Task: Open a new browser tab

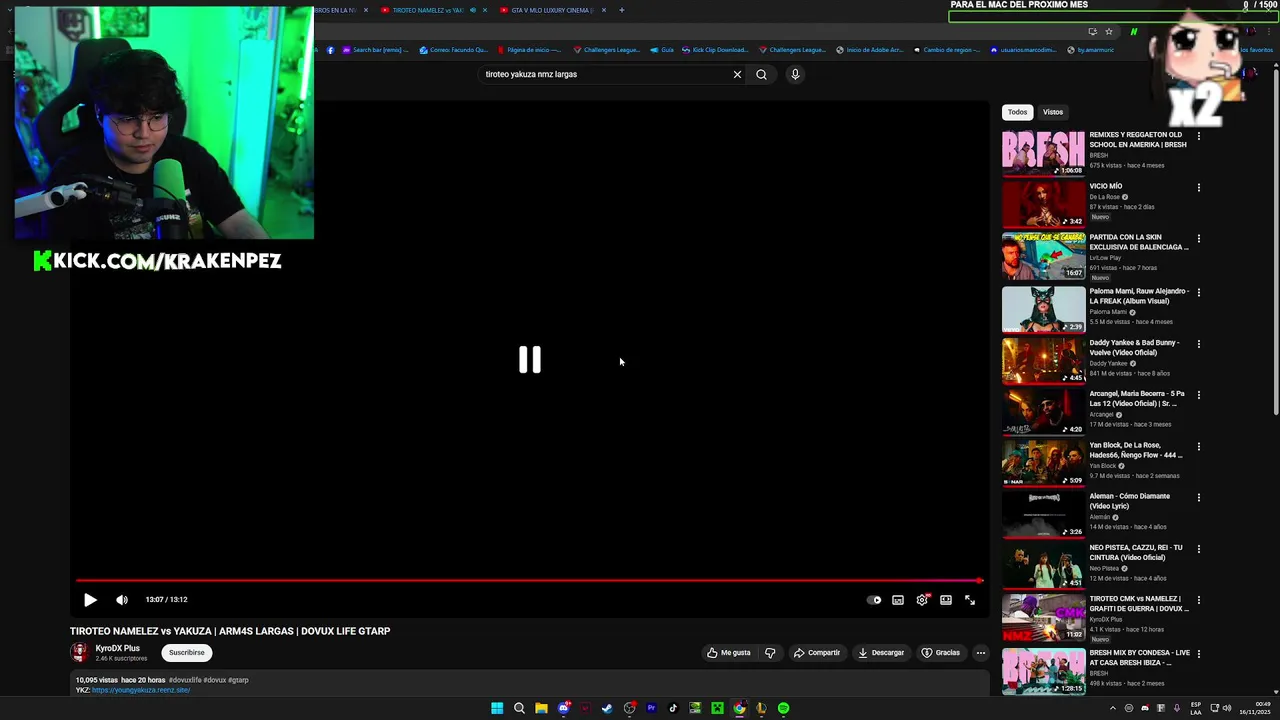Action: 621,10
